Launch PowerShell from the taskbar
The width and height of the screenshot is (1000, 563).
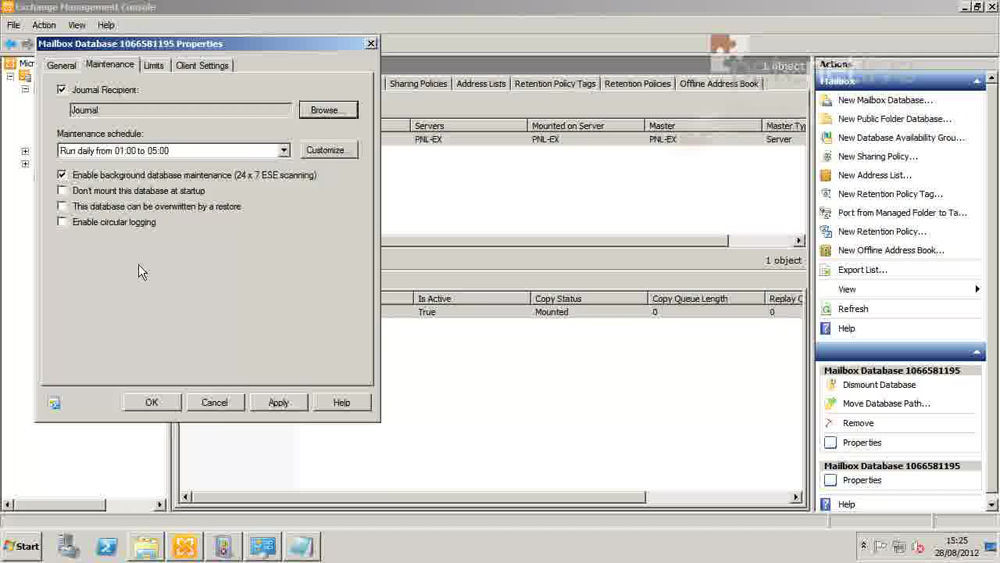(x=107, y=546)
